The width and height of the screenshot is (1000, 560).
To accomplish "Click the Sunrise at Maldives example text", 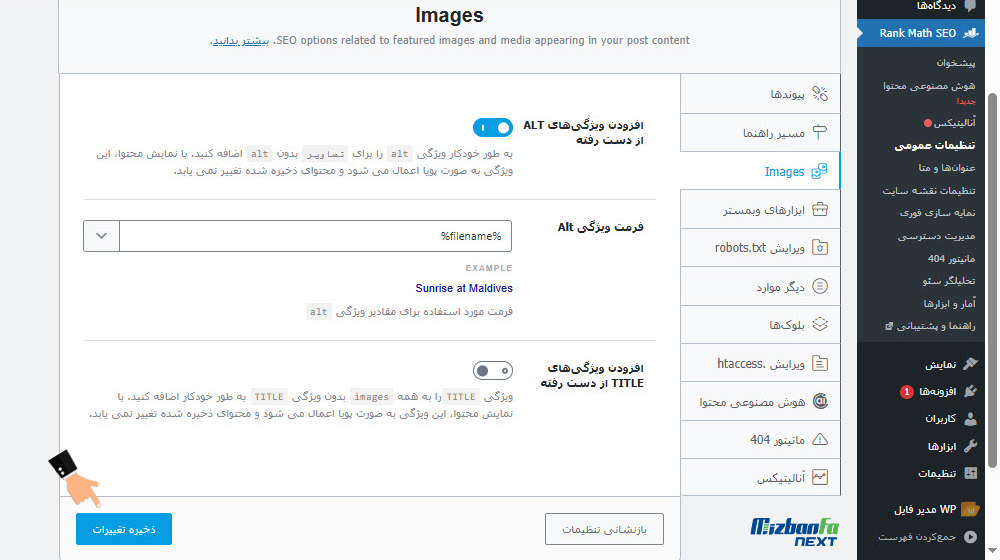I will click(464, 288).
